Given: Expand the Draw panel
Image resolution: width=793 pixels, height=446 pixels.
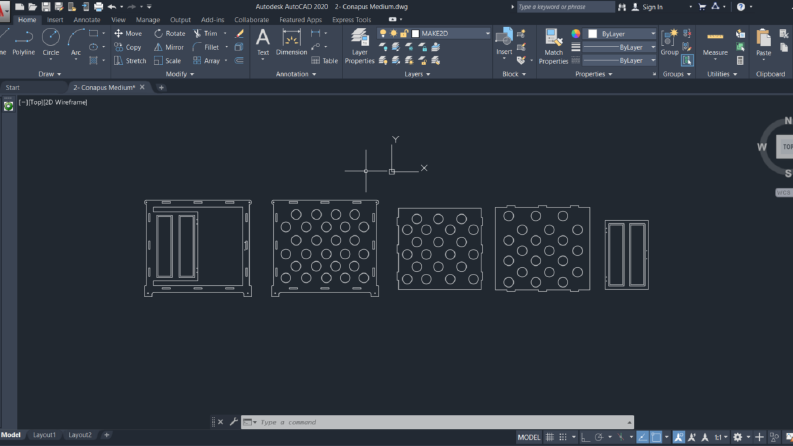Looking at the screenshot, I should click(x=50, y=74).
